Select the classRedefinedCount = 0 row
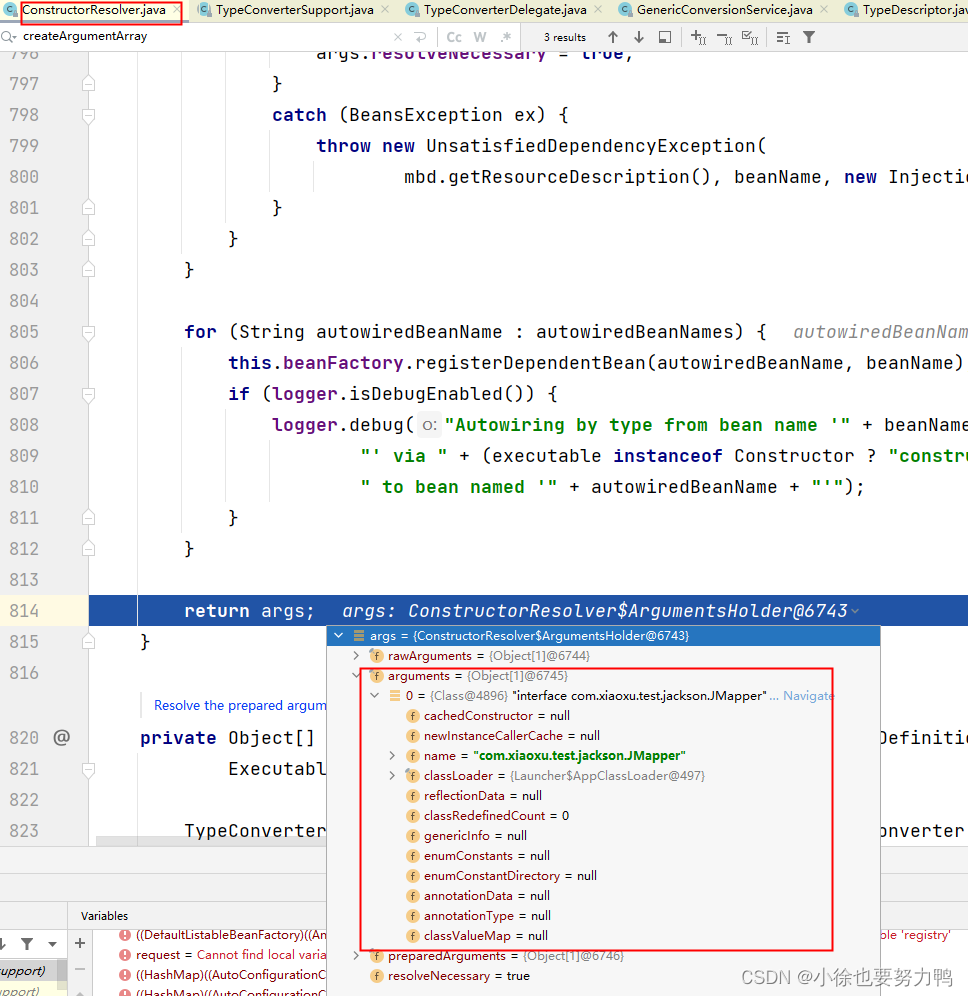 click(x=603, y=816)
